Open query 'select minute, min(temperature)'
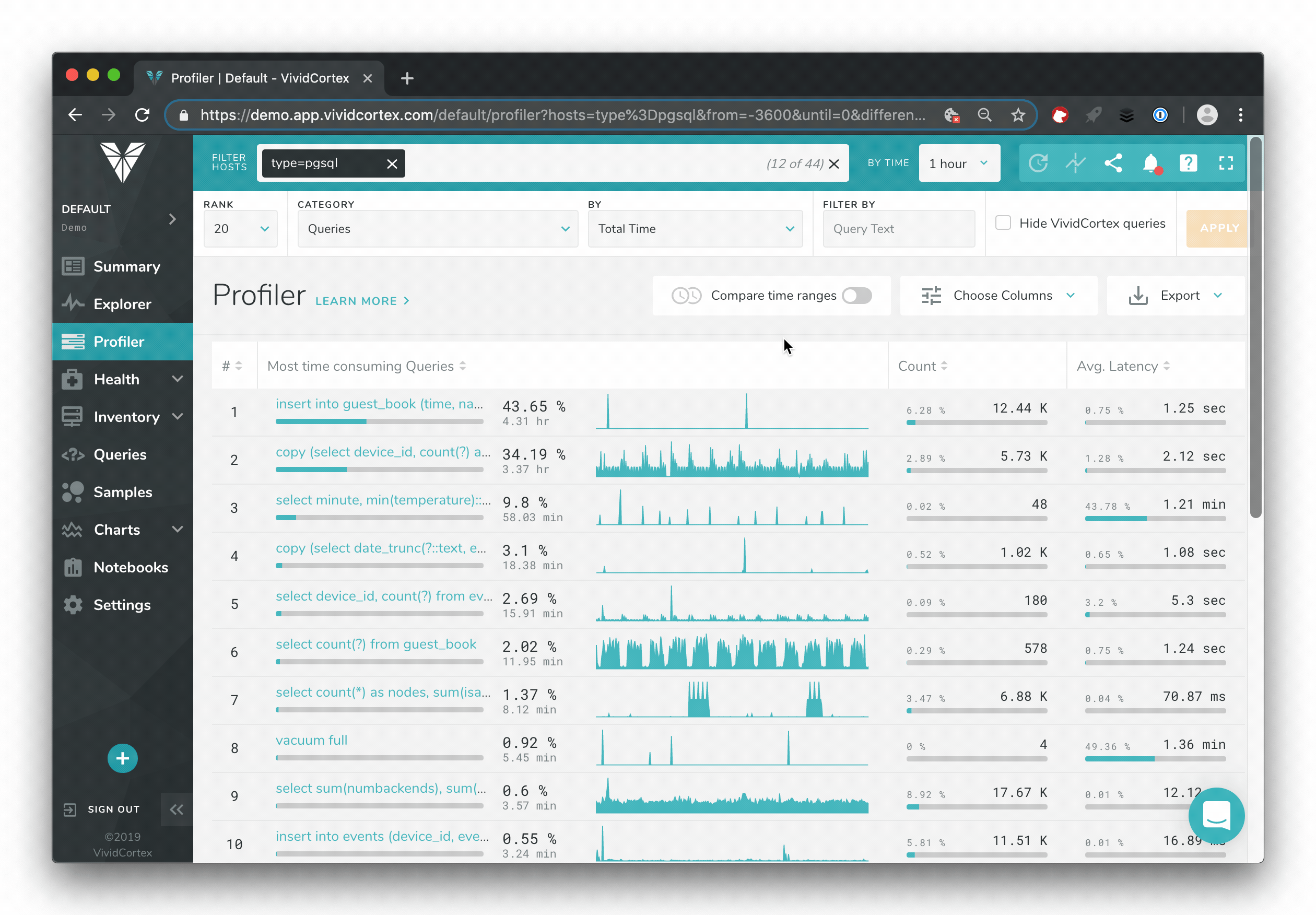The height and width of the screenshot is (915, 1316). point(383,500)
